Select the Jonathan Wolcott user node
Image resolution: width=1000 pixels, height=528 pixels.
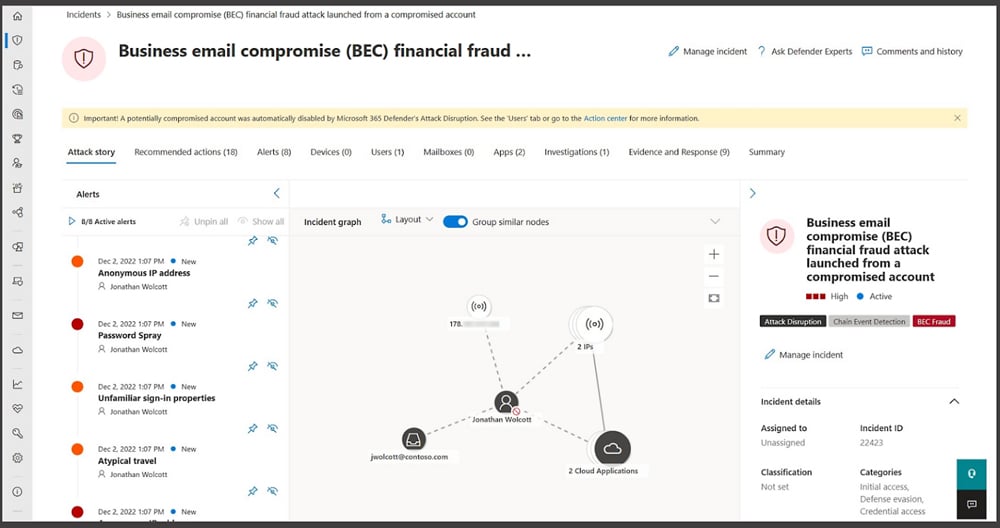[506, 403]
